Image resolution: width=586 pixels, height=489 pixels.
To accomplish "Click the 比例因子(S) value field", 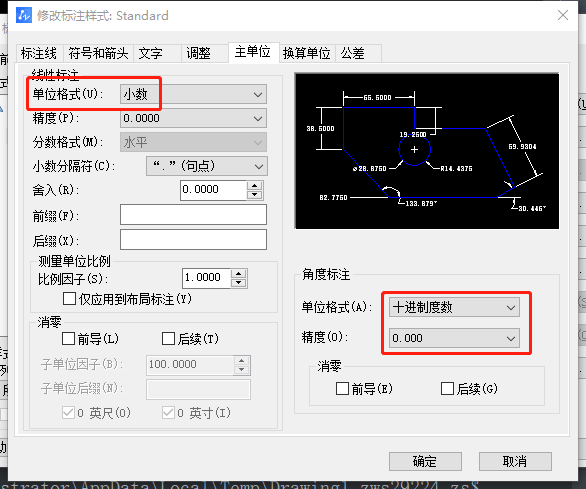I will pyautogui.click(x=206, y=278).
